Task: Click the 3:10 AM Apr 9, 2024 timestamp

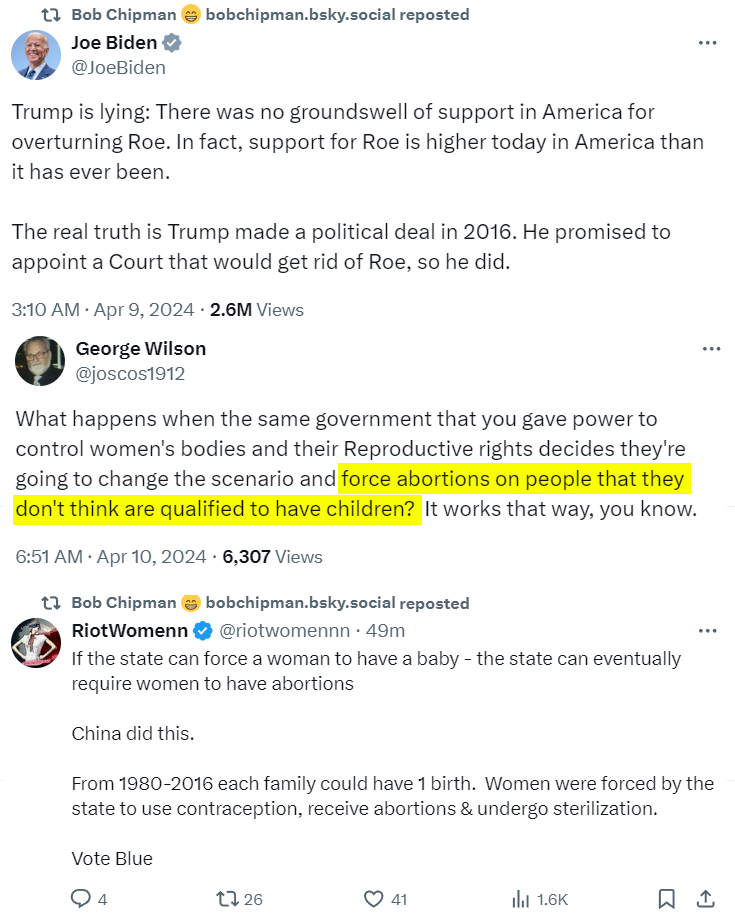Action: [x=103, y=310]
